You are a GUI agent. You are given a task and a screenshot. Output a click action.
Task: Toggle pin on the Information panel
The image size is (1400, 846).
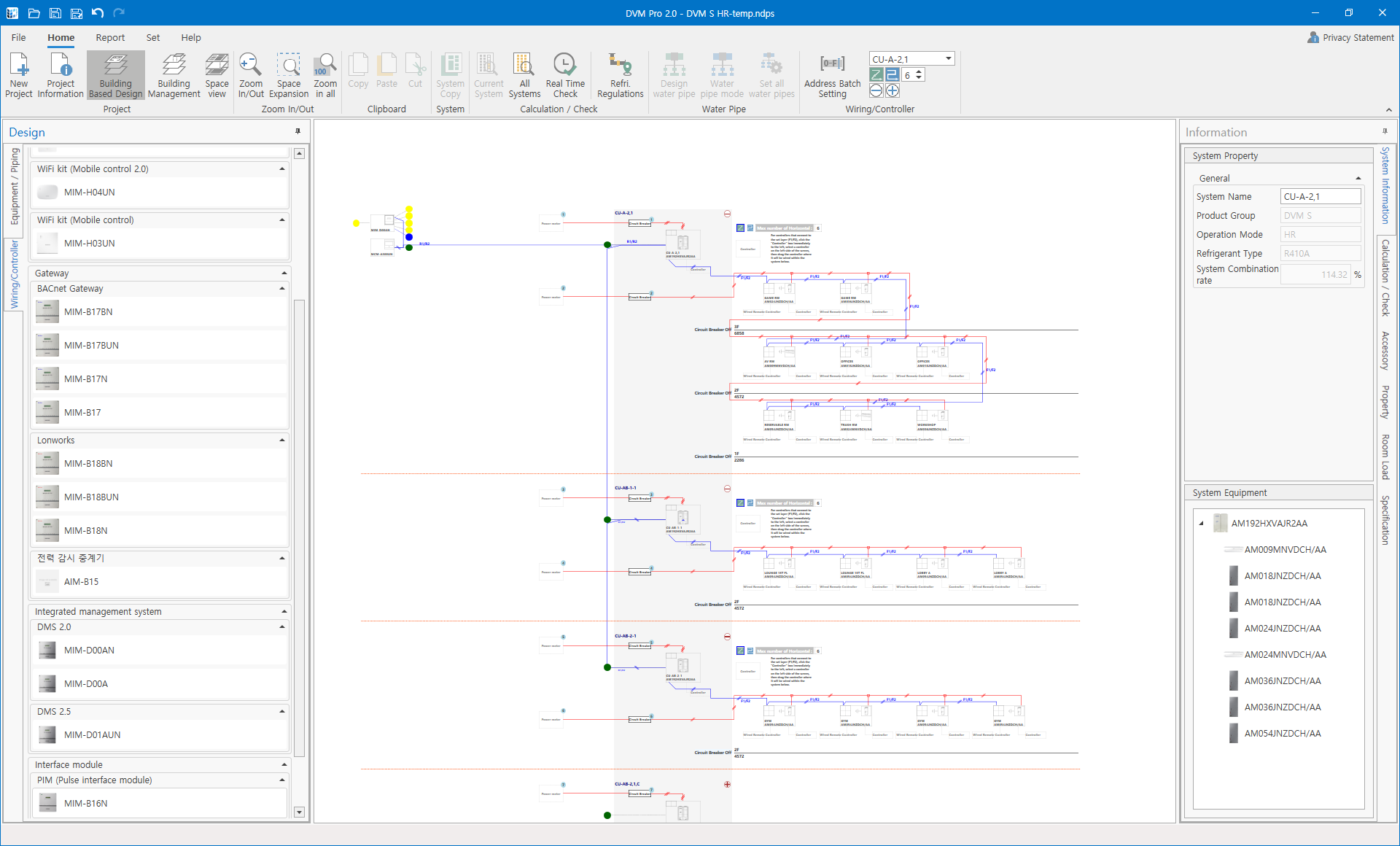[1385, 131]
